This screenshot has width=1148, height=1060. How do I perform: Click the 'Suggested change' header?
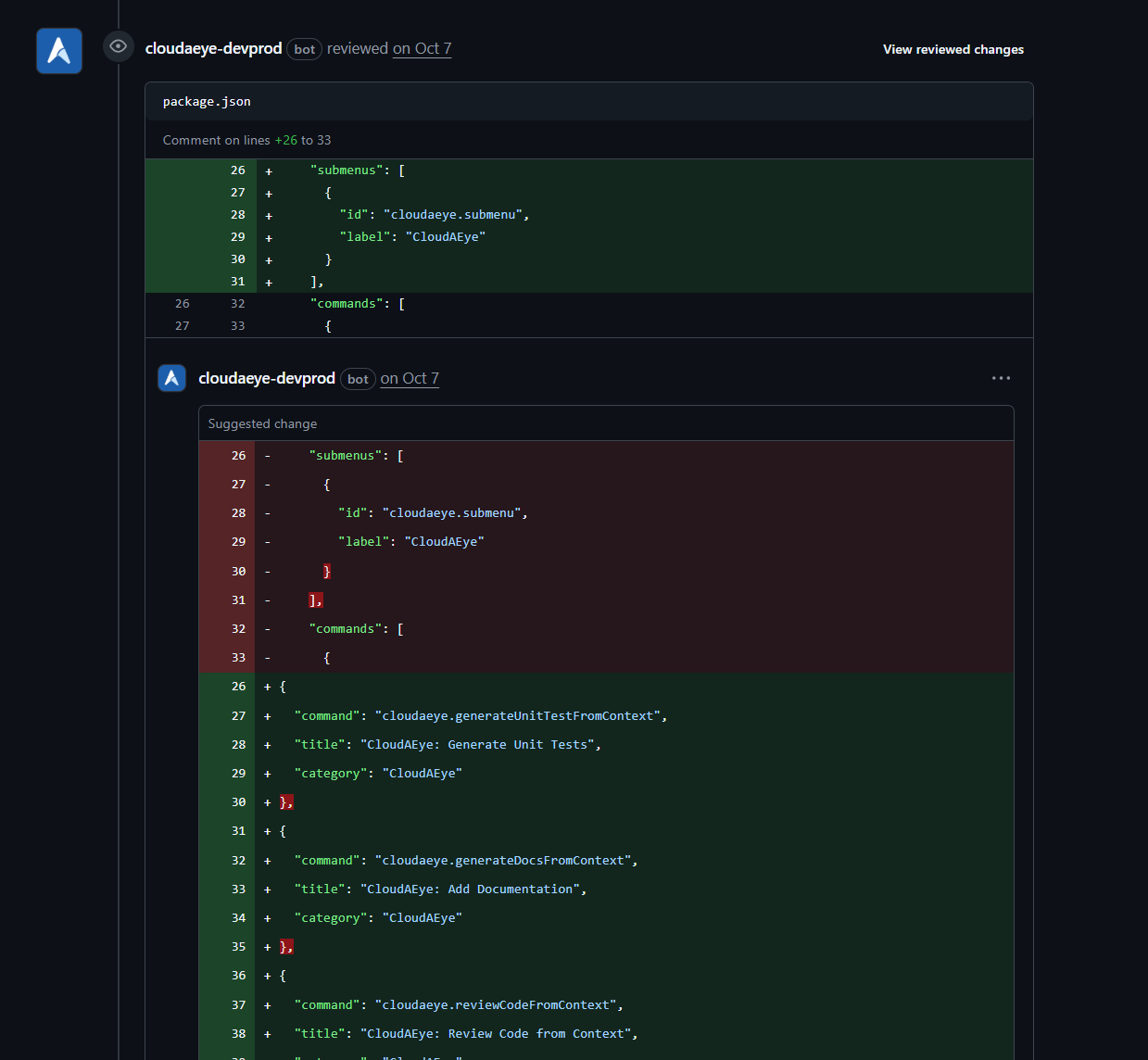[262, 423]
